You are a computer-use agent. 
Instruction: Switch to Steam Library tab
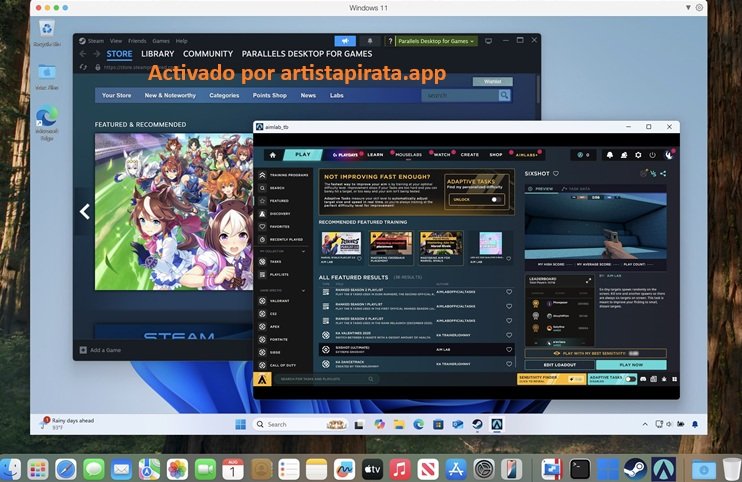click(158, 54)
